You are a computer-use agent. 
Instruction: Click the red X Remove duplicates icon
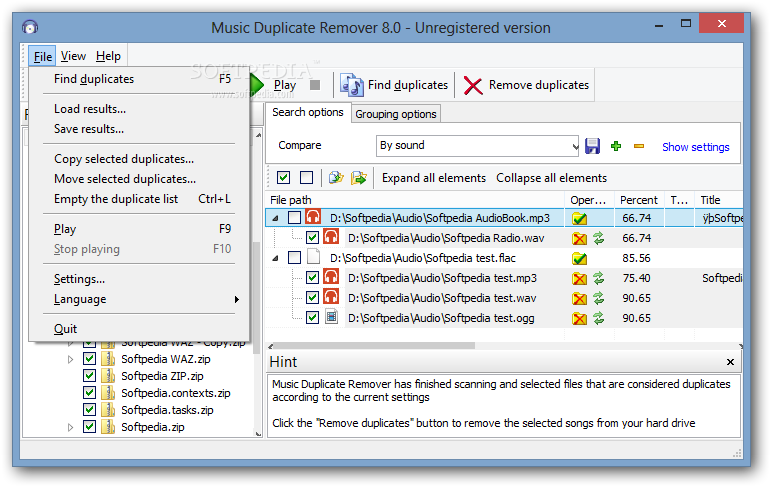473,86
